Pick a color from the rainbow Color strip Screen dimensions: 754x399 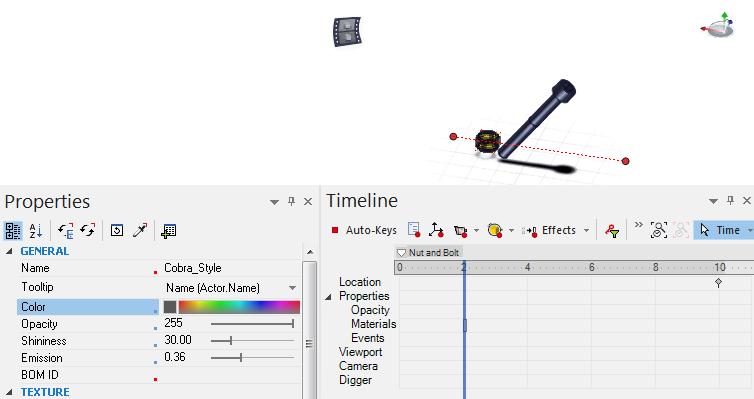(239, 307)
